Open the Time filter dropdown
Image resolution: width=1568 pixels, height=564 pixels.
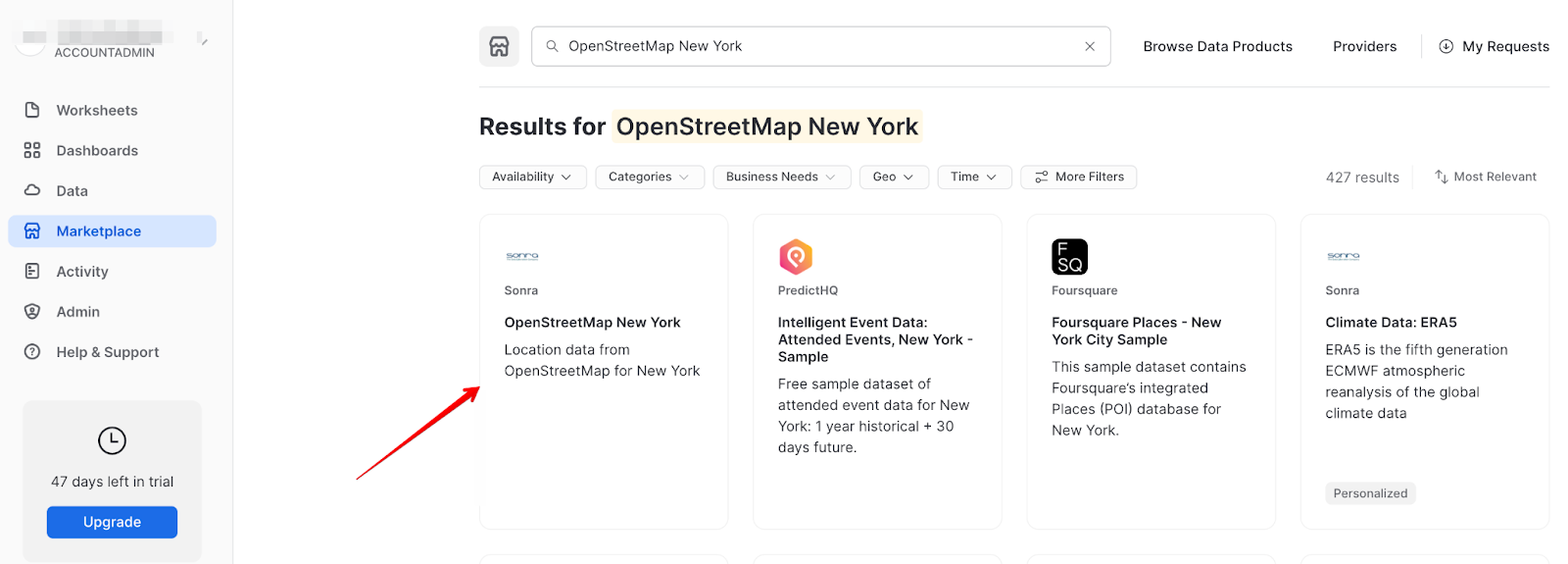pos(974,177)
